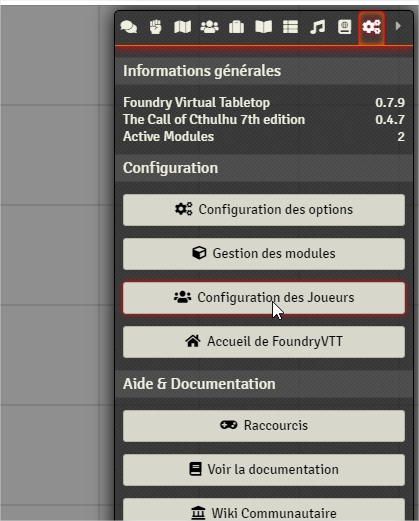Collapse the sidebar with the arrow
Screen dimensions: 419x521
398,26
